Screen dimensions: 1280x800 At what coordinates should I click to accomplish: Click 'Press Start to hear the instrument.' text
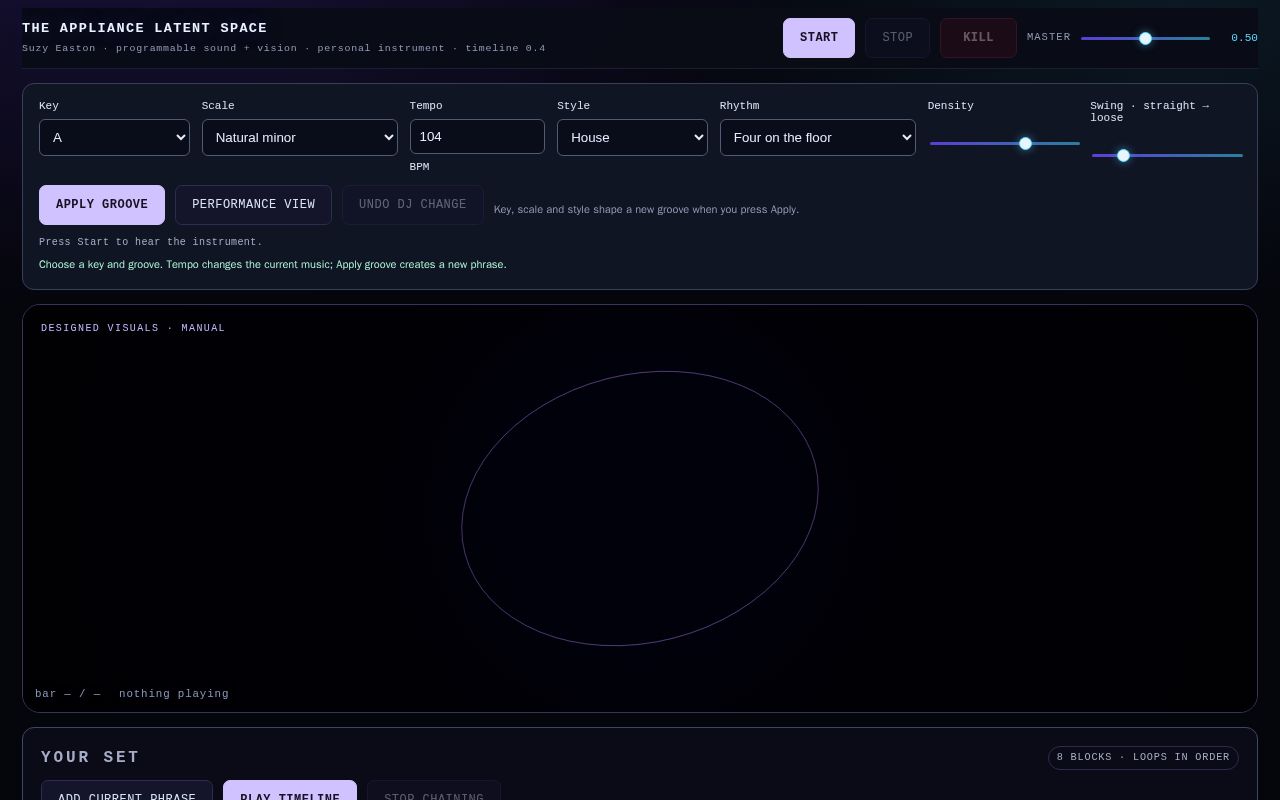(x=151, y=242)
